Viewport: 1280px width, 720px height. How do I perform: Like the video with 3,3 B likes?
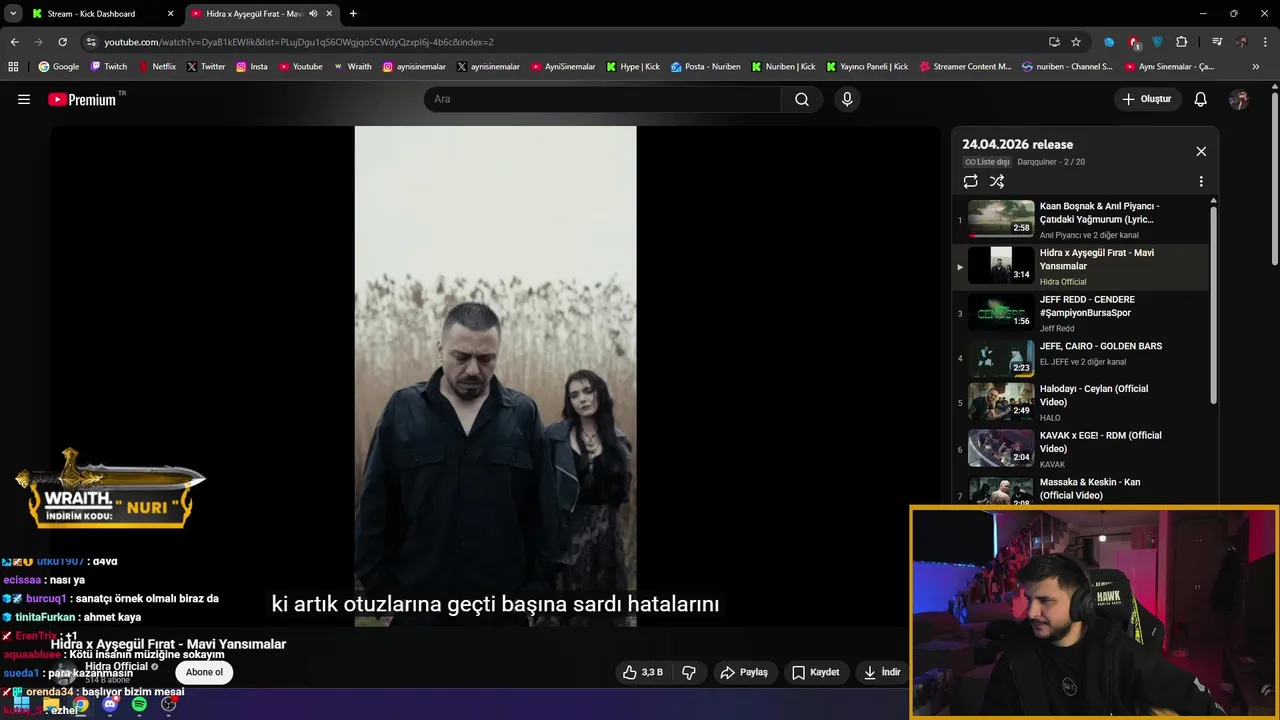[642, 672]
